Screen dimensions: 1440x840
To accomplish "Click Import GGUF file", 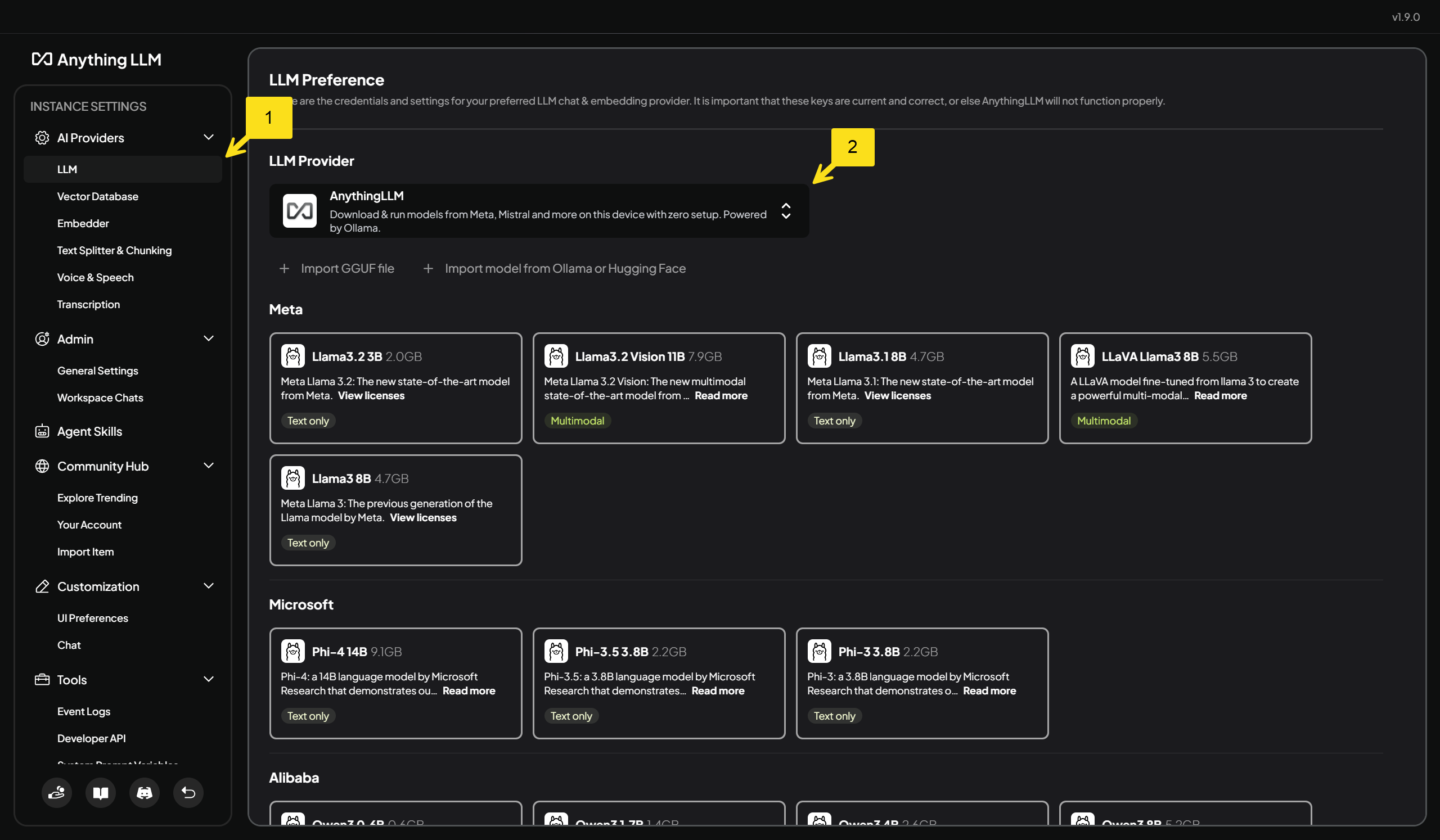I will 336,268.
